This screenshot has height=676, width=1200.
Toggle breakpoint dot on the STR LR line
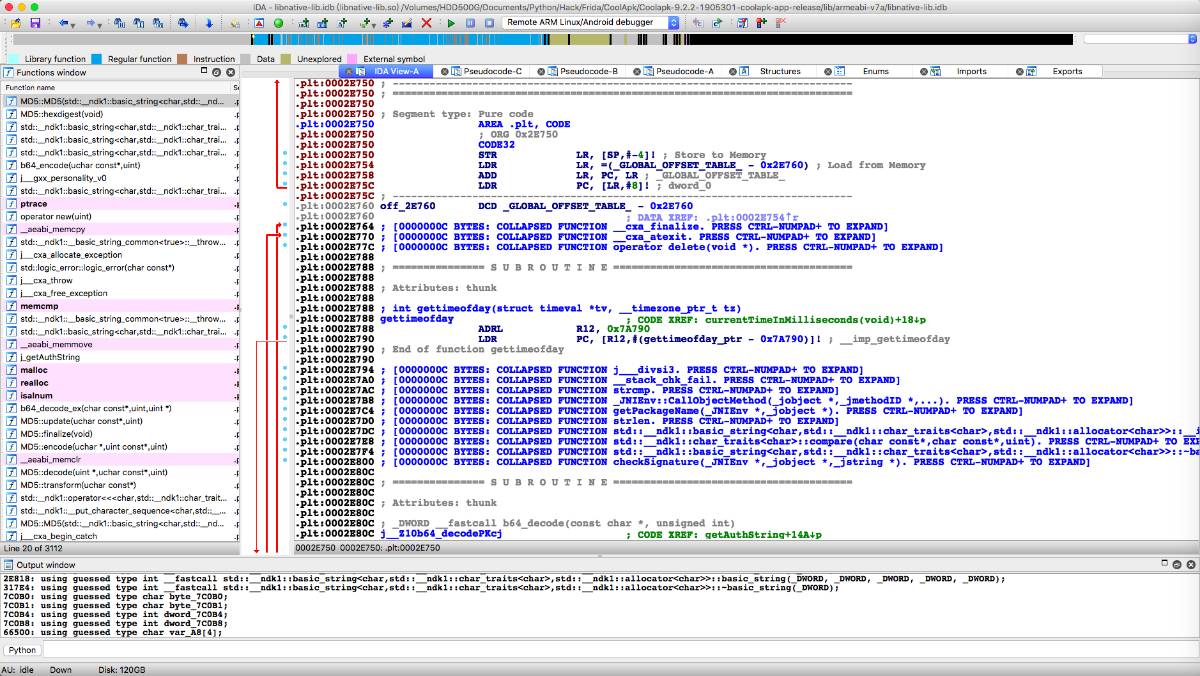[286, 155]
